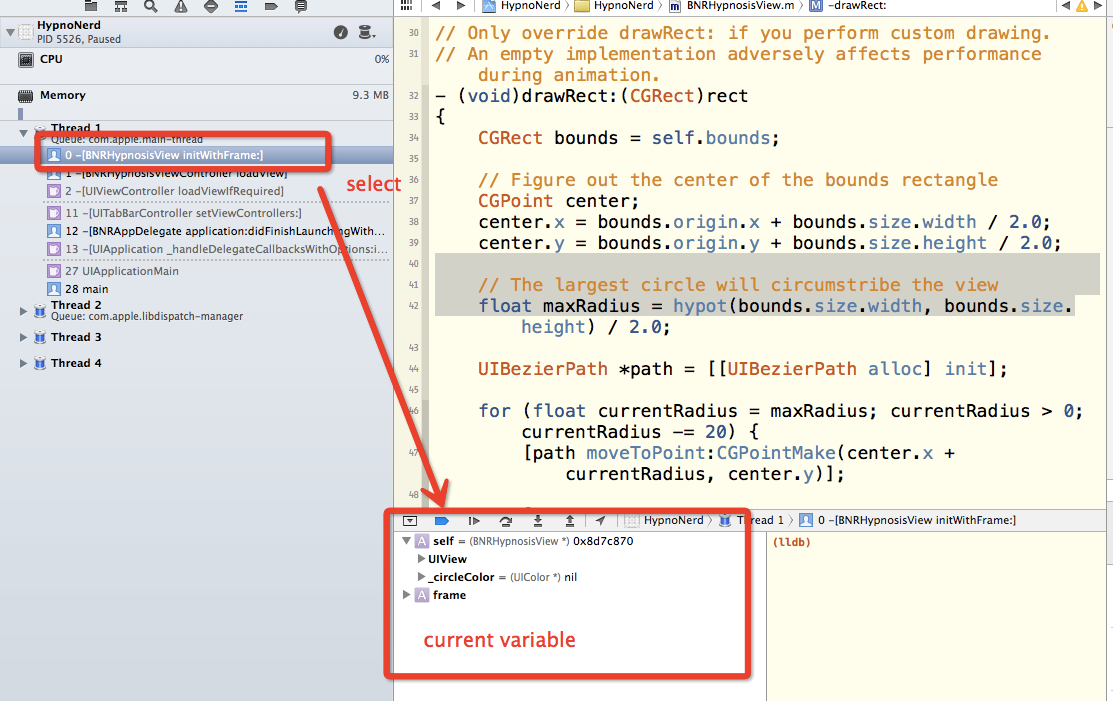
Task: Click the (lldb) console prompt
Action: coord(791,542)
